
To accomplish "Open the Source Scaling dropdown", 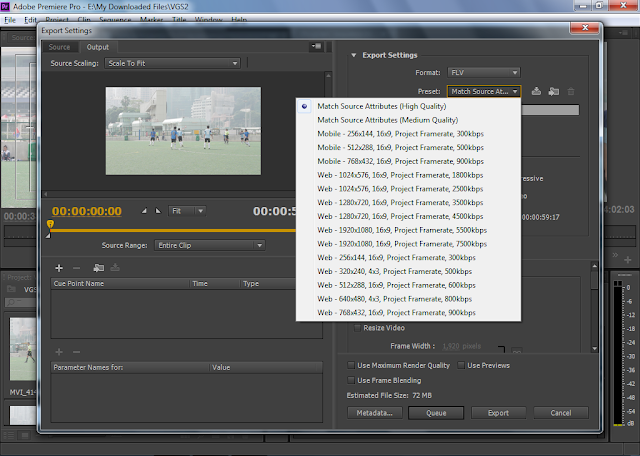I will 172,63.
